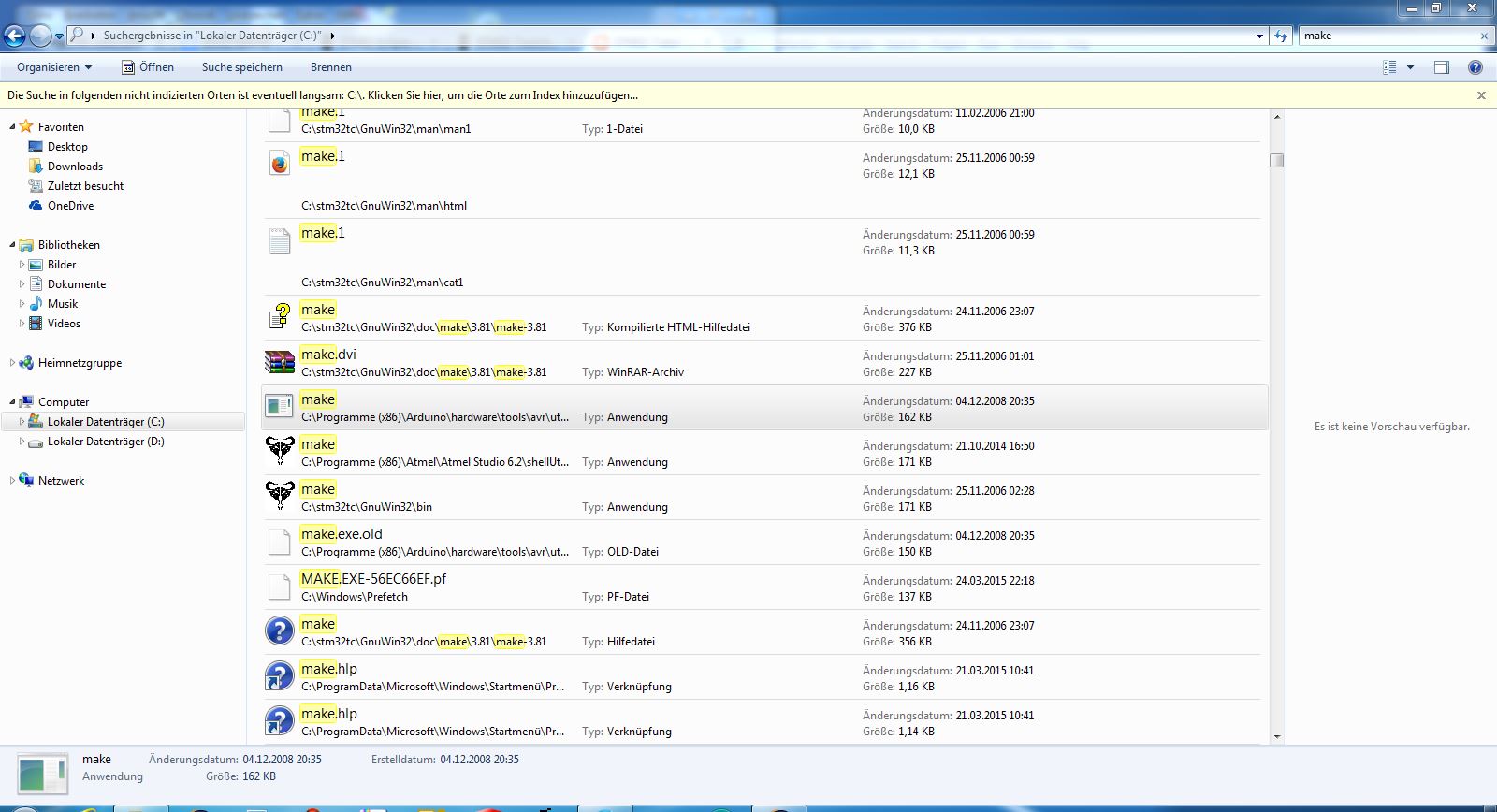1497x812 pixels.
Task: Collapse the Bibliotheken group
Action: click(x=12, y=245)
